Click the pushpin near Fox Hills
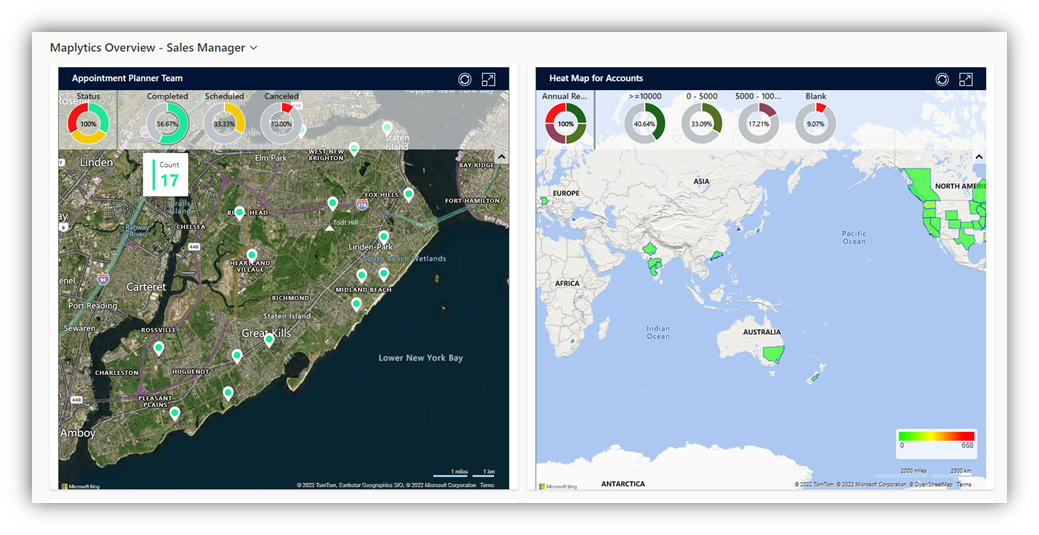Image resolution: width=1039 pixels, height=535 pixels. pyautogui.click(x=409, y=194)
